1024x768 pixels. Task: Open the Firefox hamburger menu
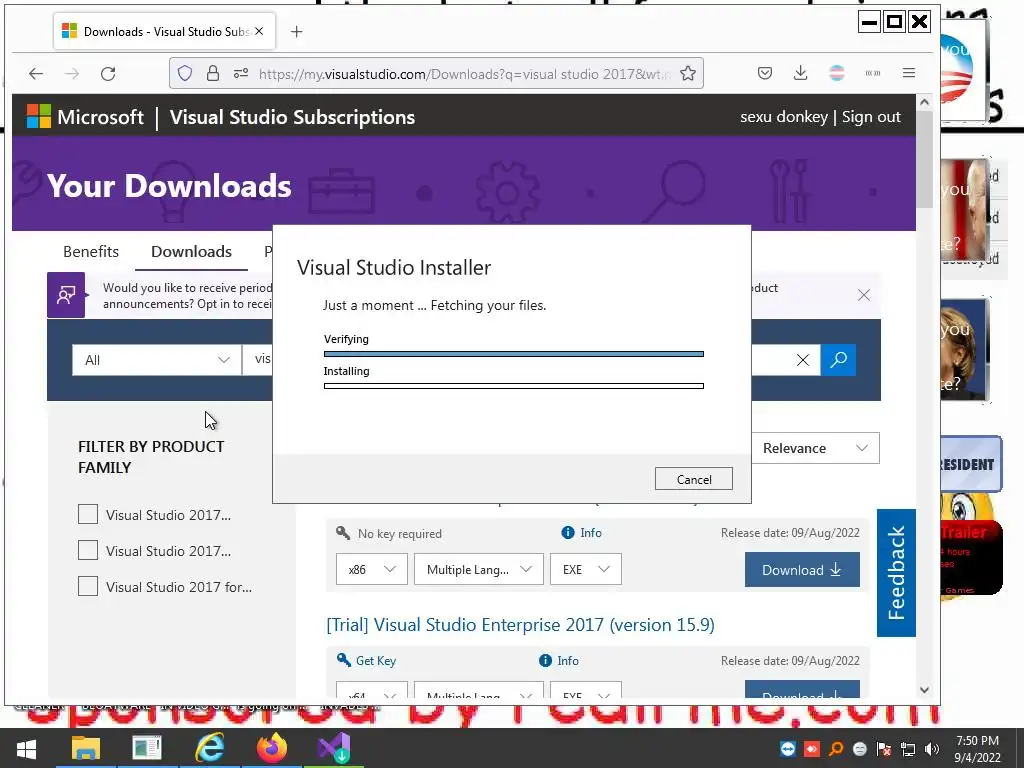[909, 73]
